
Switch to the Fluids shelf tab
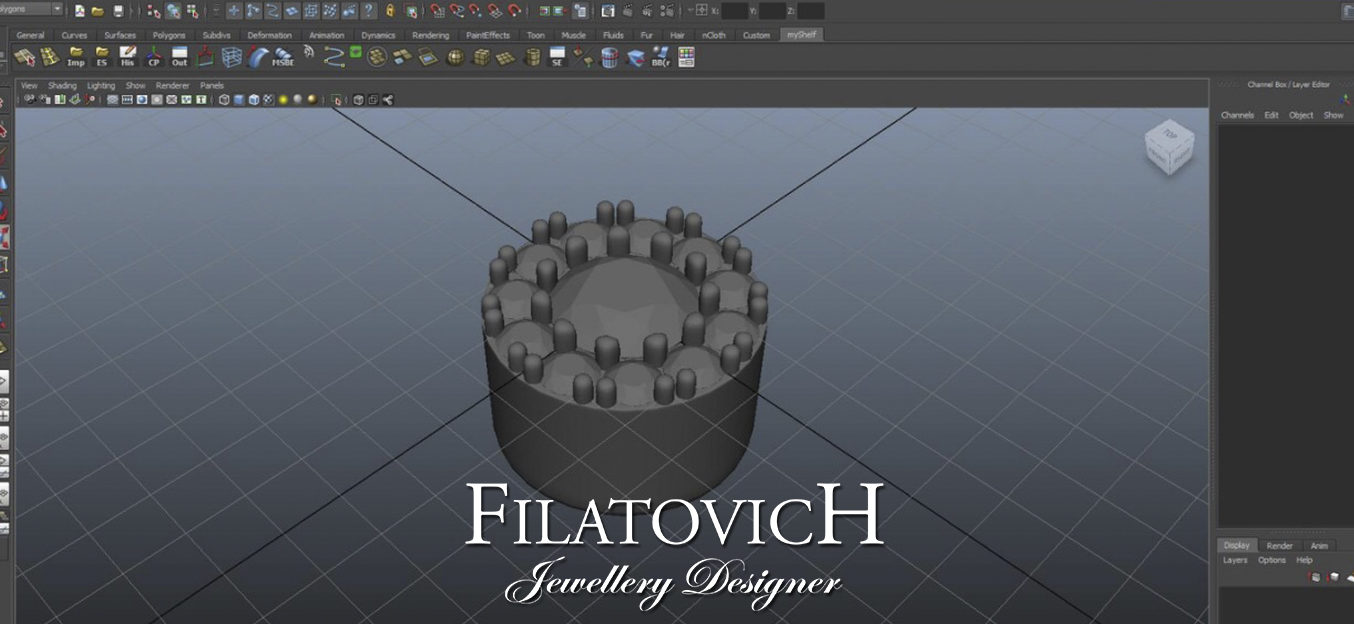[613, 35]
